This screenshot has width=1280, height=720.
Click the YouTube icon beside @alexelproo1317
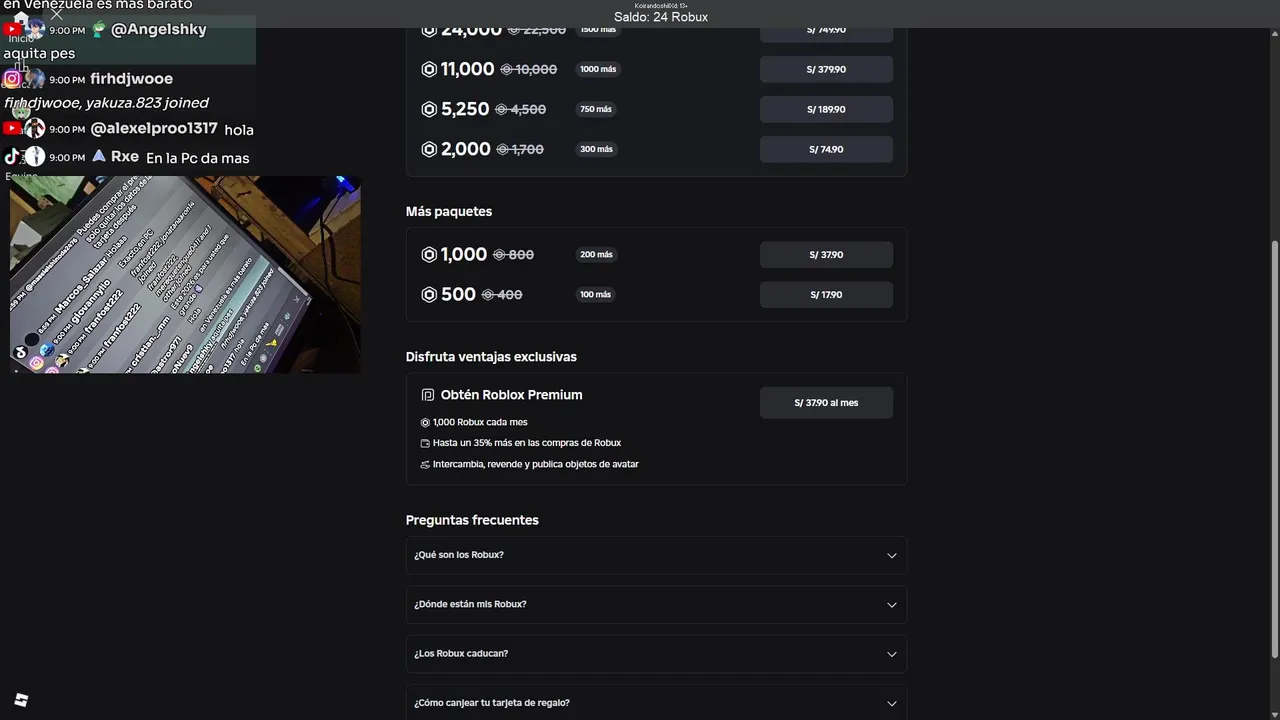pyautogui.click(x=12, y=129)
